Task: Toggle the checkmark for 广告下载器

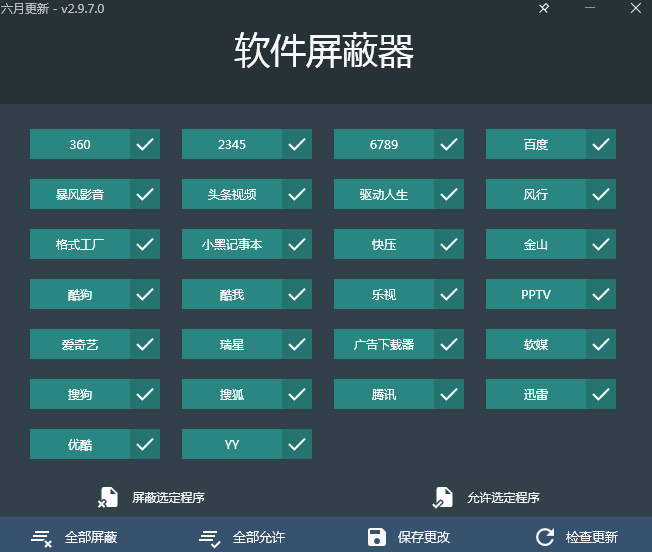Action: point(449,344)
